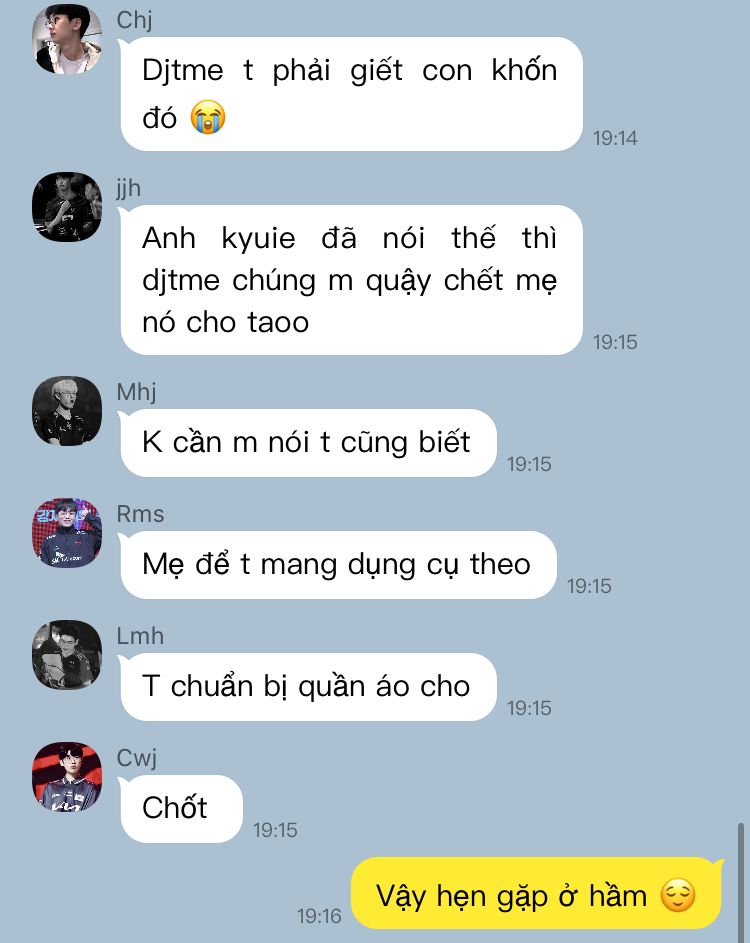Tap the yellow "Vậy hẹn gặp ở hầm" message
This screenshot has width=750, height=943.
(x=536, y=893)
